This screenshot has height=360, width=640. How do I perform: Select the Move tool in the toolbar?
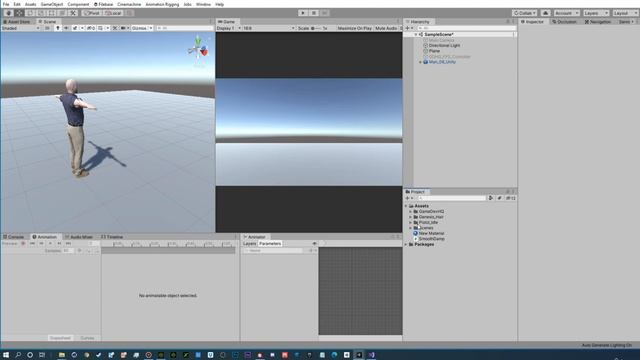coord(19,13)
